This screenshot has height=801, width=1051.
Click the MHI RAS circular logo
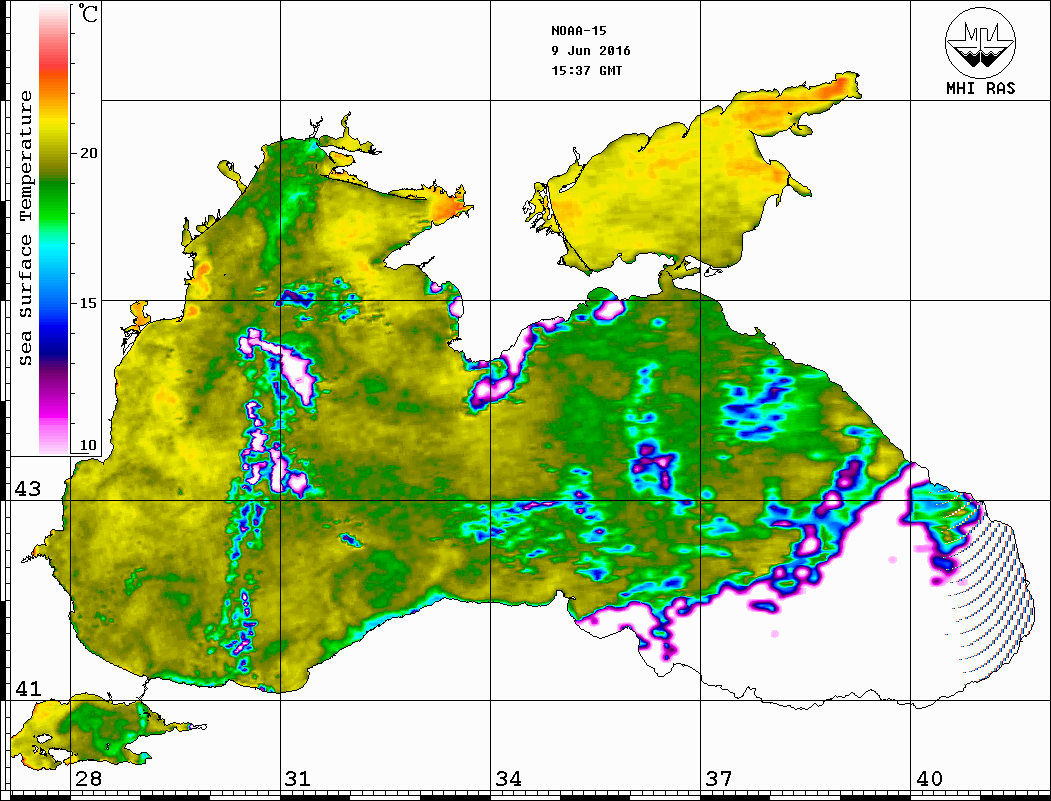click(x=980, y=43)
